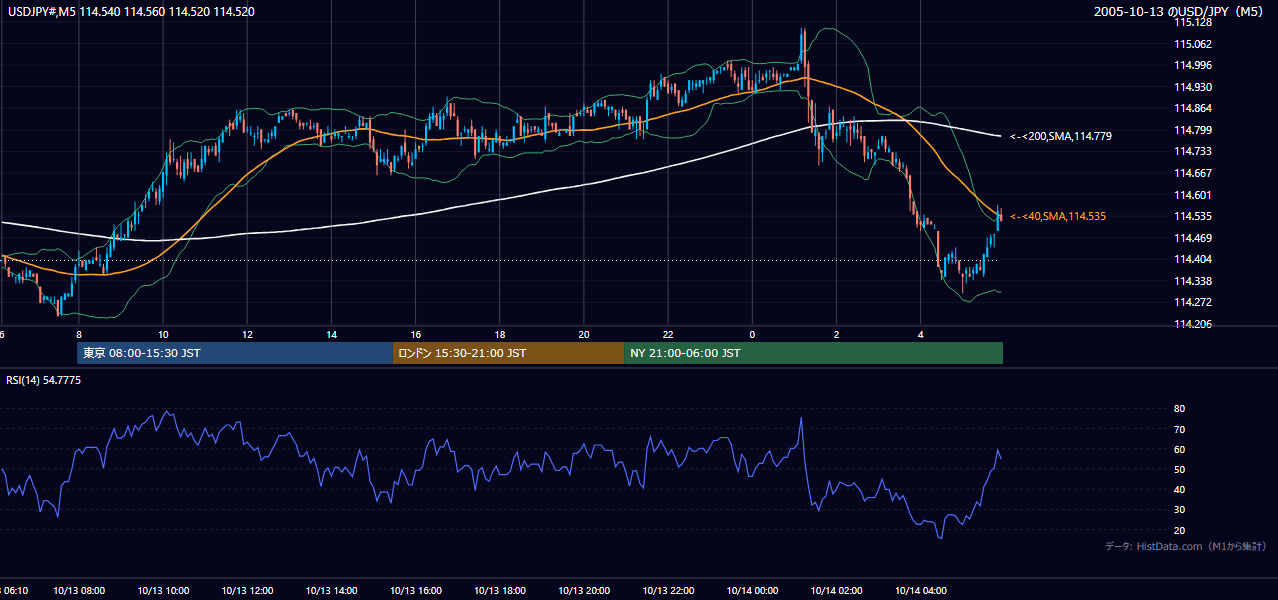Screen dimensions: 1278x600
Task: Click hour tick 22 under the price chart
Action: pos(668,334)
